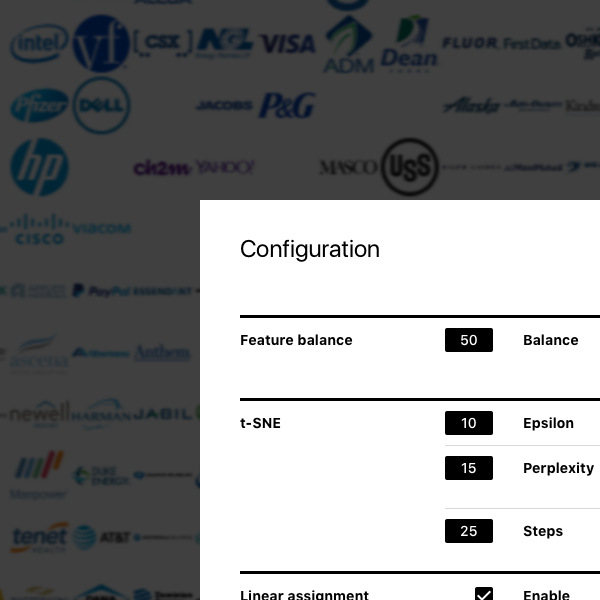Select the Yahoo logo

pos(225,167)
